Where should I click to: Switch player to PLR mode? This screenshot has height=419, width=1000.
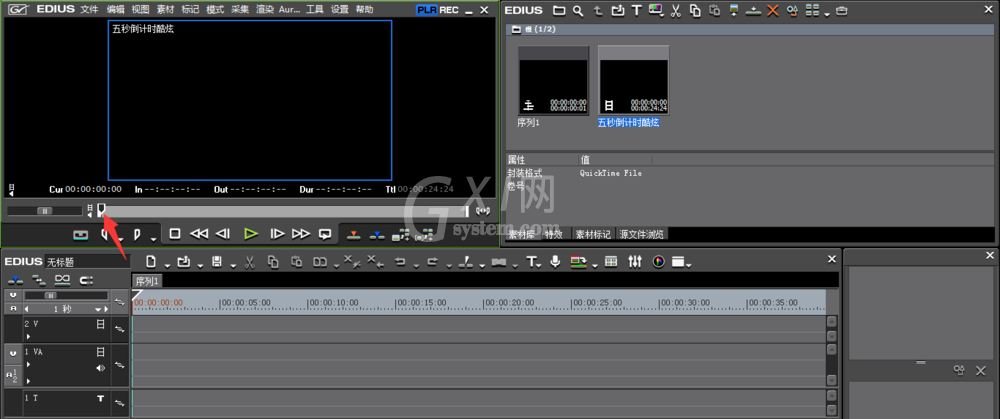coord(427,10)
